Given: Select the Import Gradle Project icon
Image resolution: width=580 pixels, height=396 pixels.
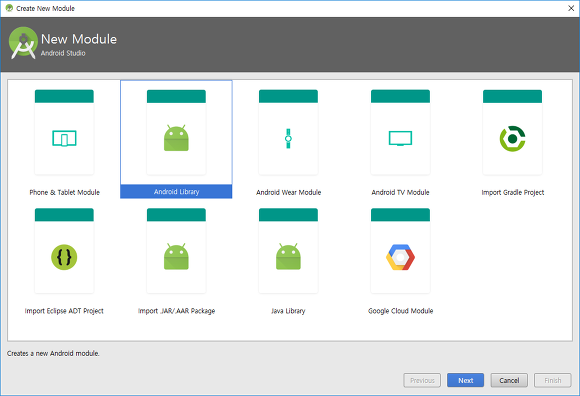Looking at the screenshot, I should (x=512, y=139).
